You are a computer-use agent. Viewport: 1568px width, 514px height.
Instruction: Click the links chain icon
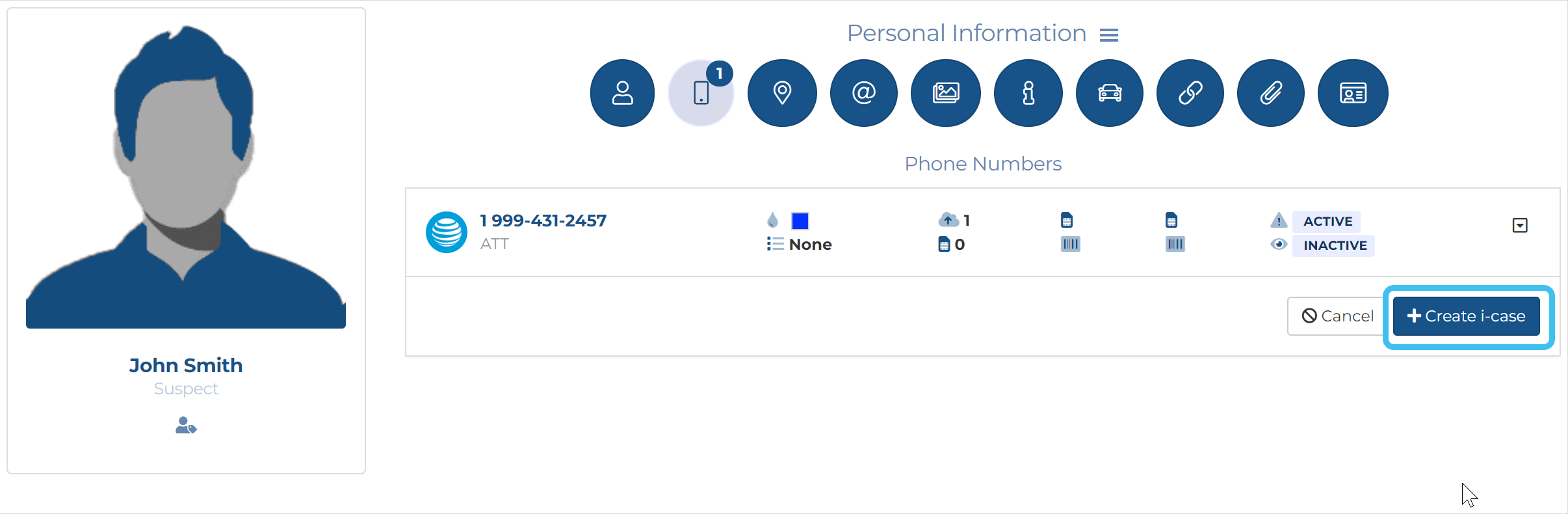click(1190, 93)
